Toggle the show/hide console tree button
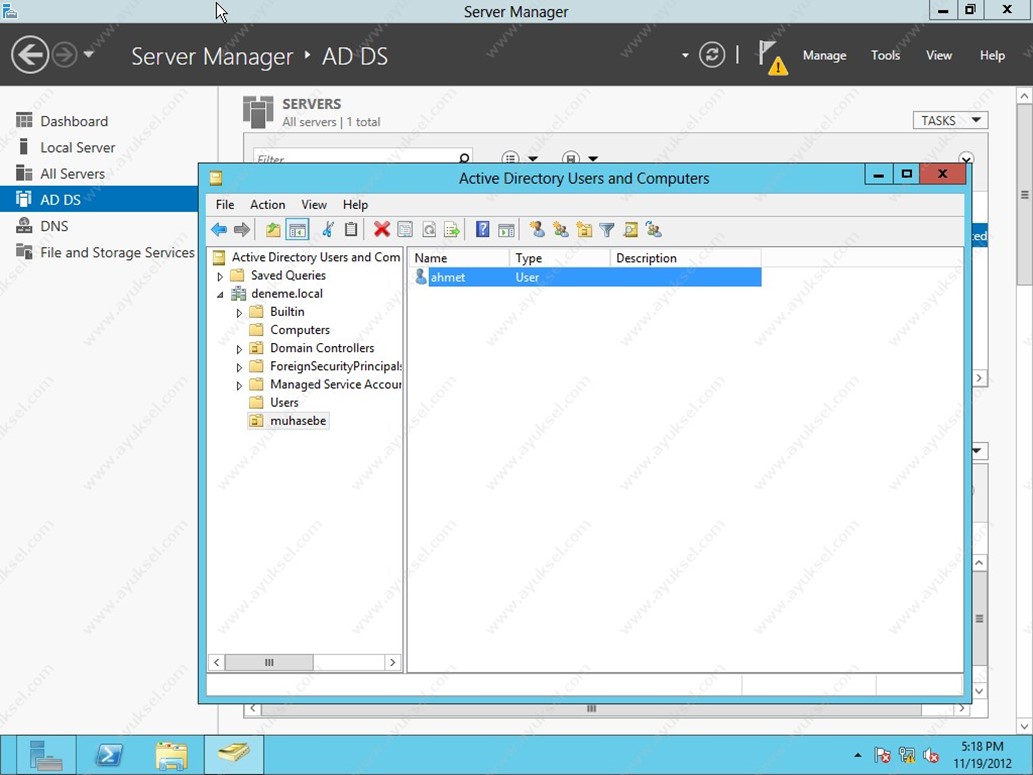This screenshot has width=1033, height=775. pyautogui.click(x=297, y=230)
